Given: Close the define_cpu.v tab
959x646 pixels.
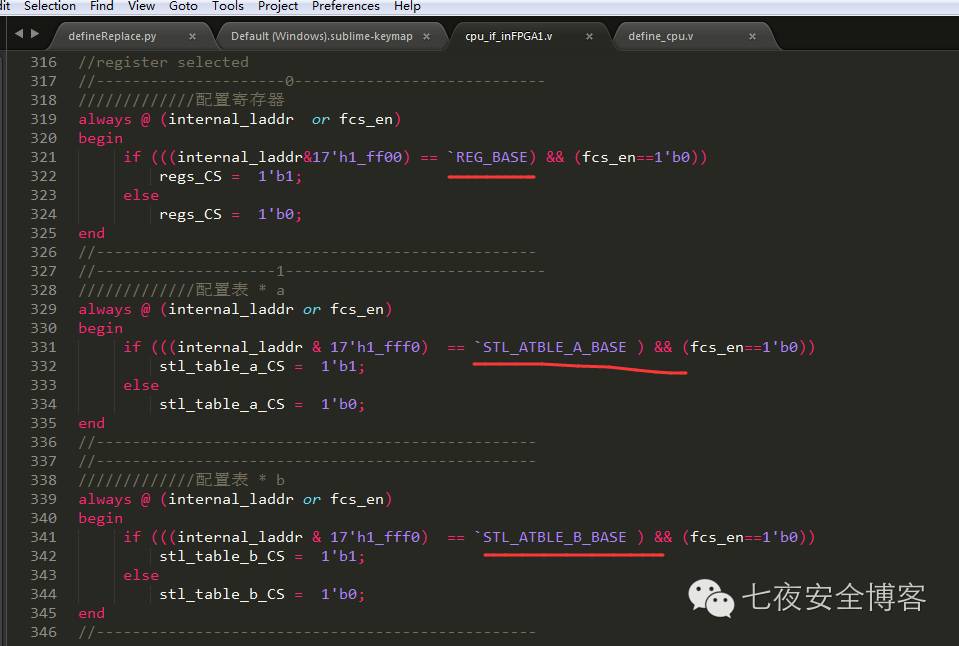Looking at the screenshot, I should 752,36.
